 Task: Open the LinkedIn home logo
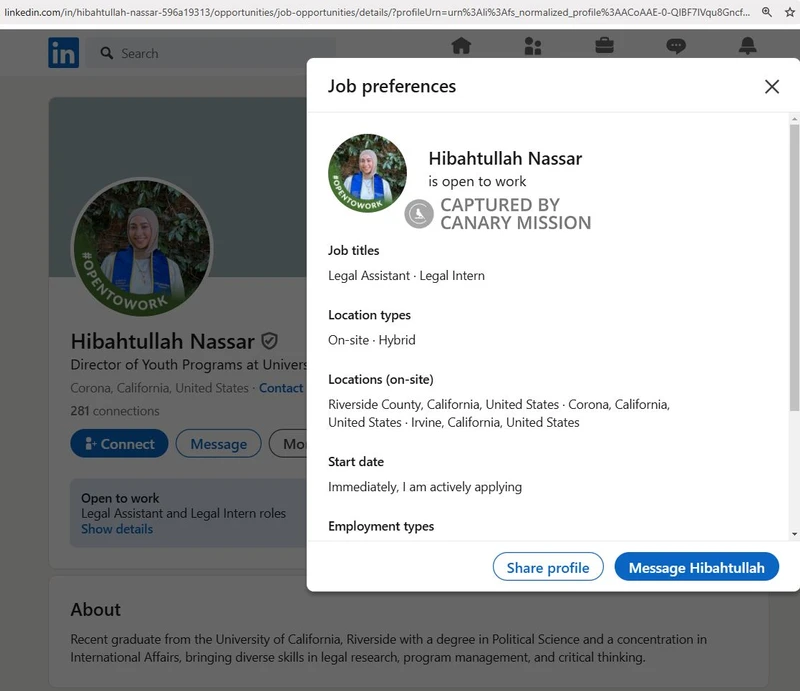point(63,53)
